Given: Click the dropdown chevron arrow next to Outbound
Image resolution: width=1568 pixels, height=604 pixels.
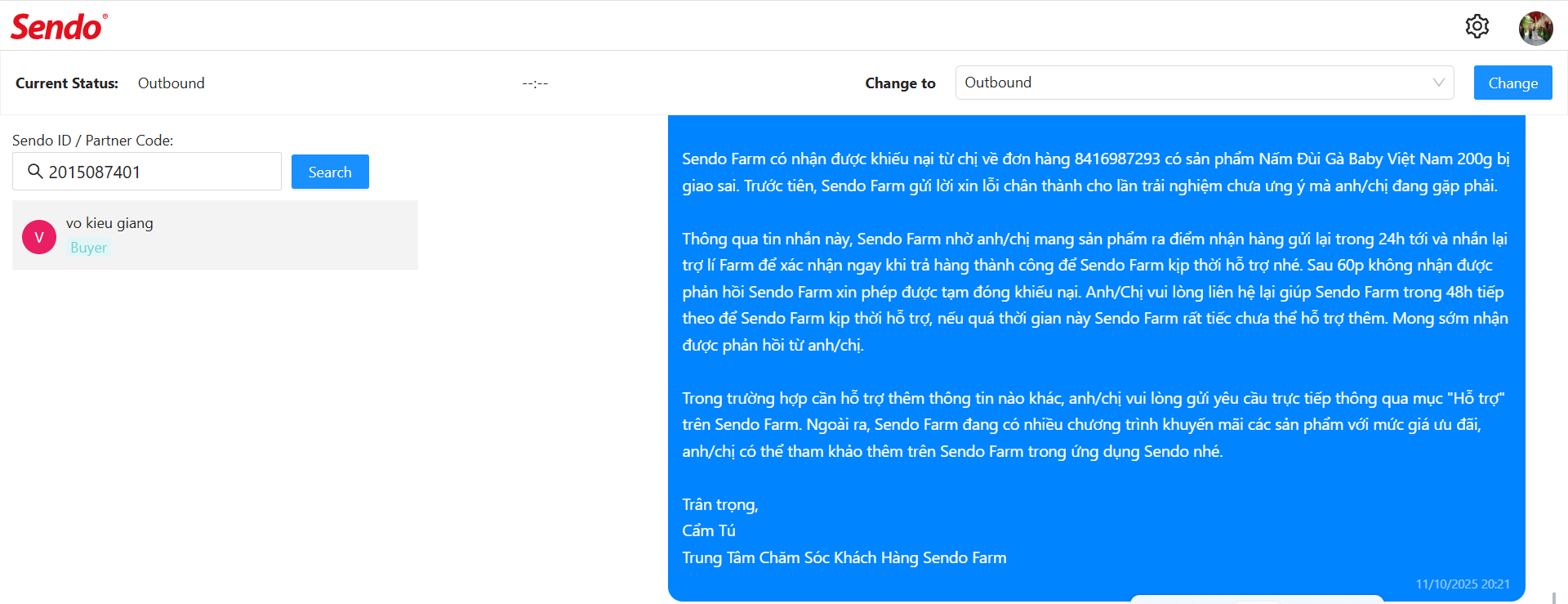Looking at the screenshot, I should 1438,83.
